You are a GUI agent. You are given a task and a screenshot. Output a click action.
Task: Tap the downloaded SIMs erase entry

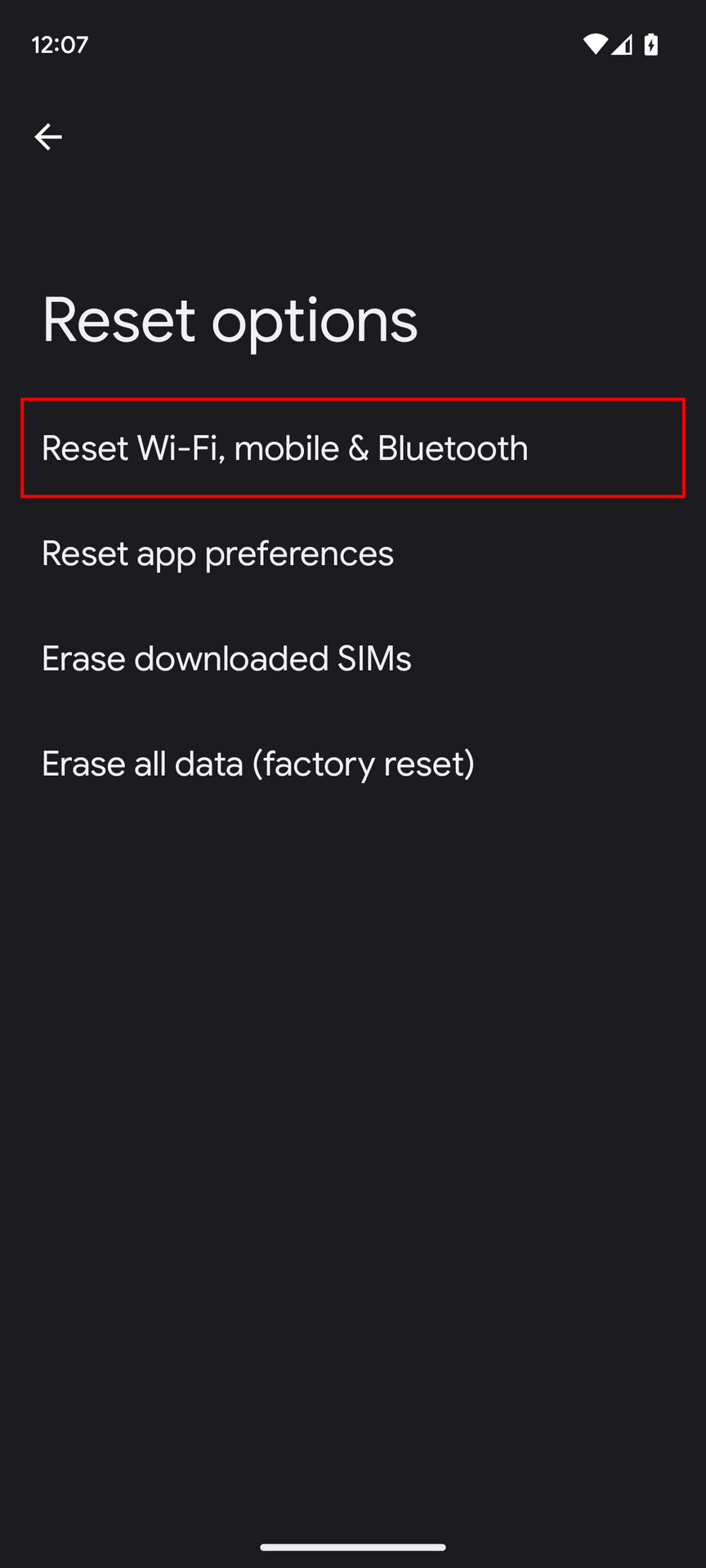click(353, 658)
